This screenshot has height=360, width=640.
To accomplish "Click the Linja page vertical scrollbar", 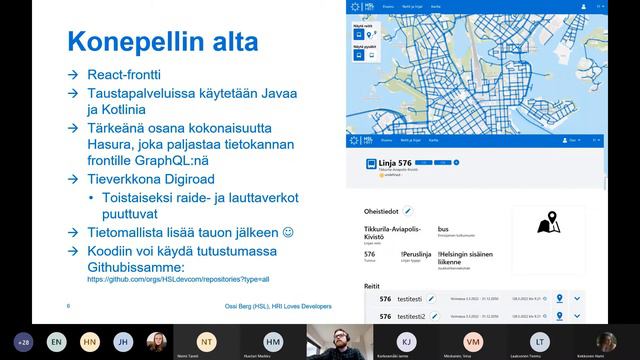I will 605,184.
